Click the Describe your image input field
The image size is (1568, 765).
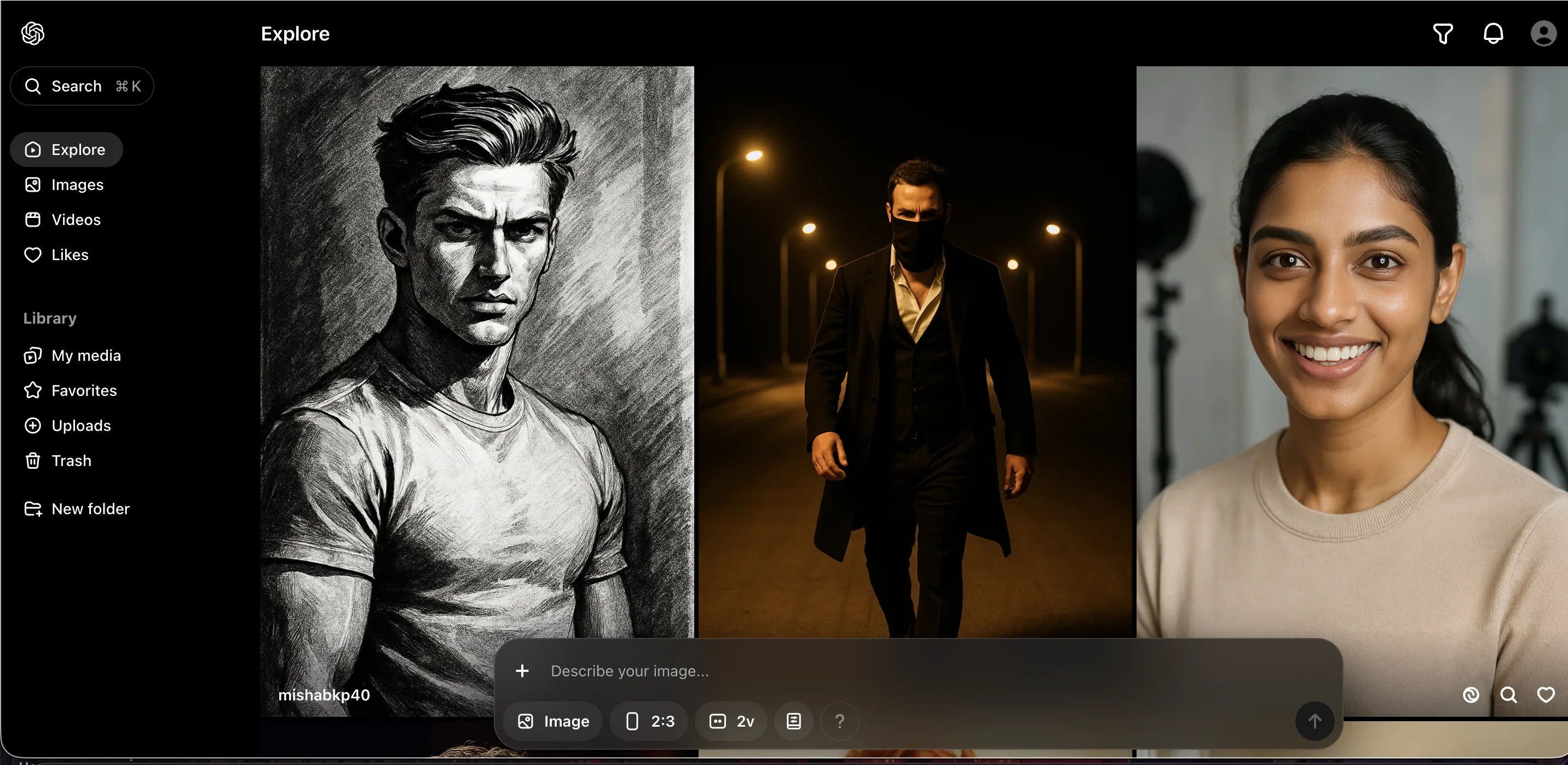tap(852, 671)
